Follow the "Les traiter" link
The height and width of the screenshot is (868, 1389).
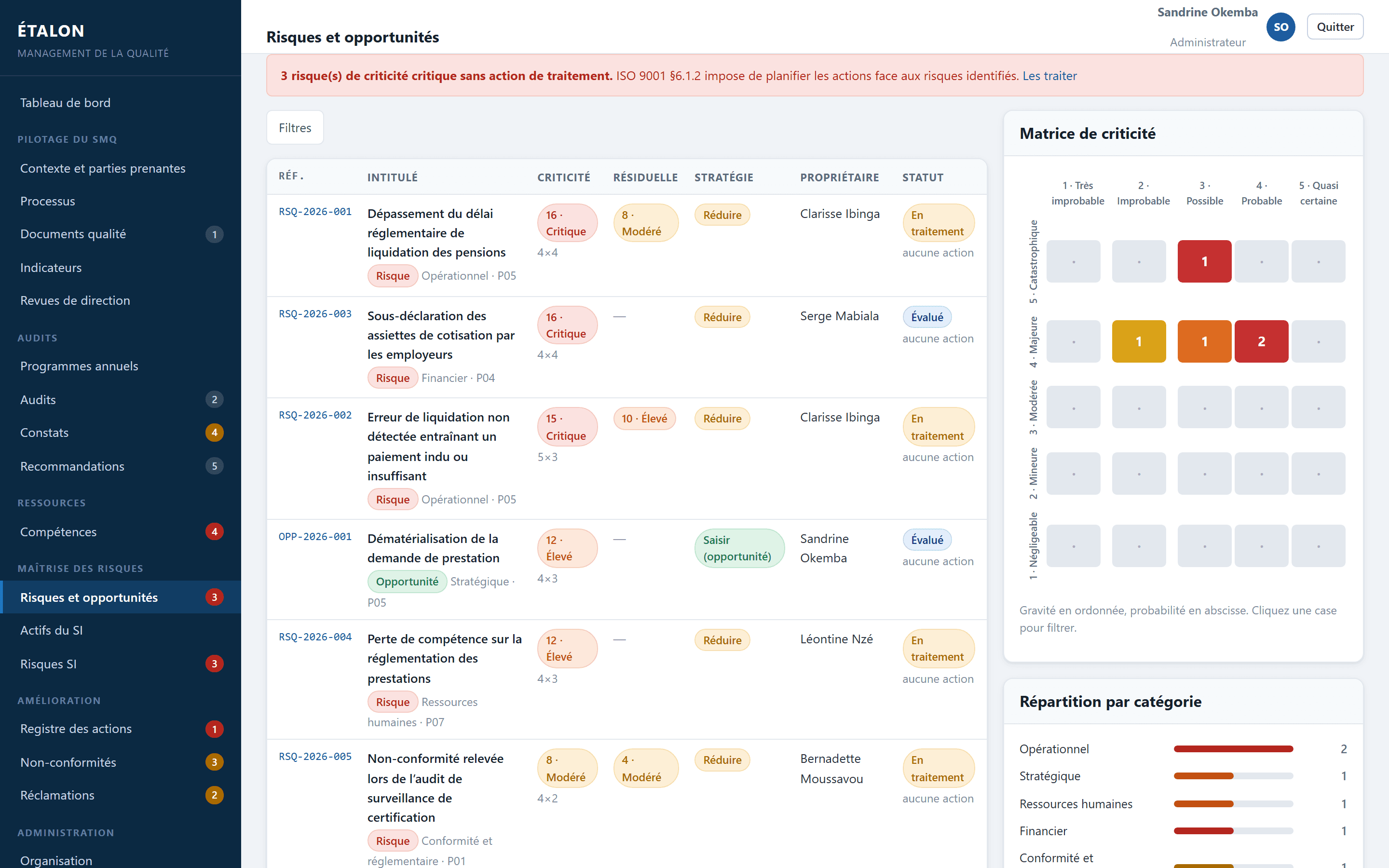pos(1049,76)
